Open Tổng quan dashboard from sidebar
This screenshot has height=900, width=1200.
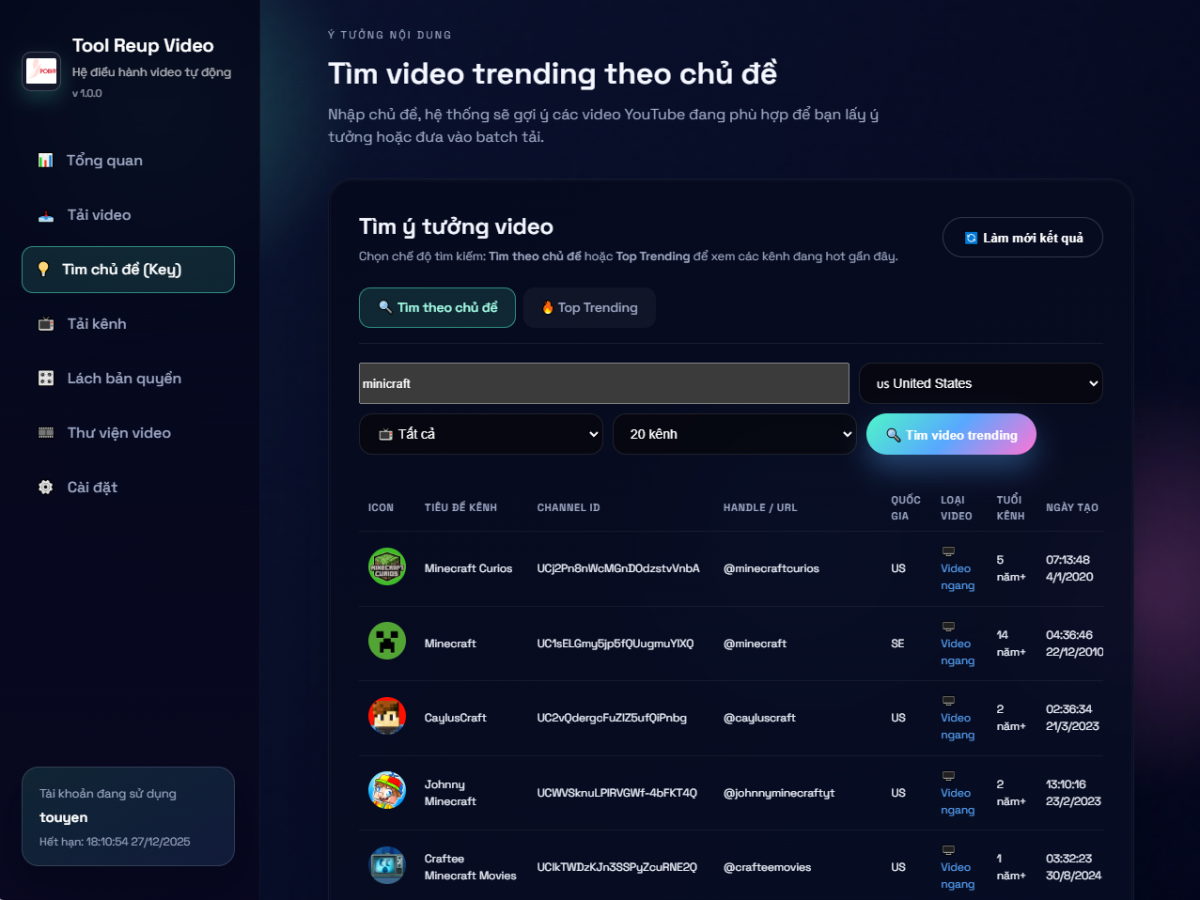tap(104, 160)
